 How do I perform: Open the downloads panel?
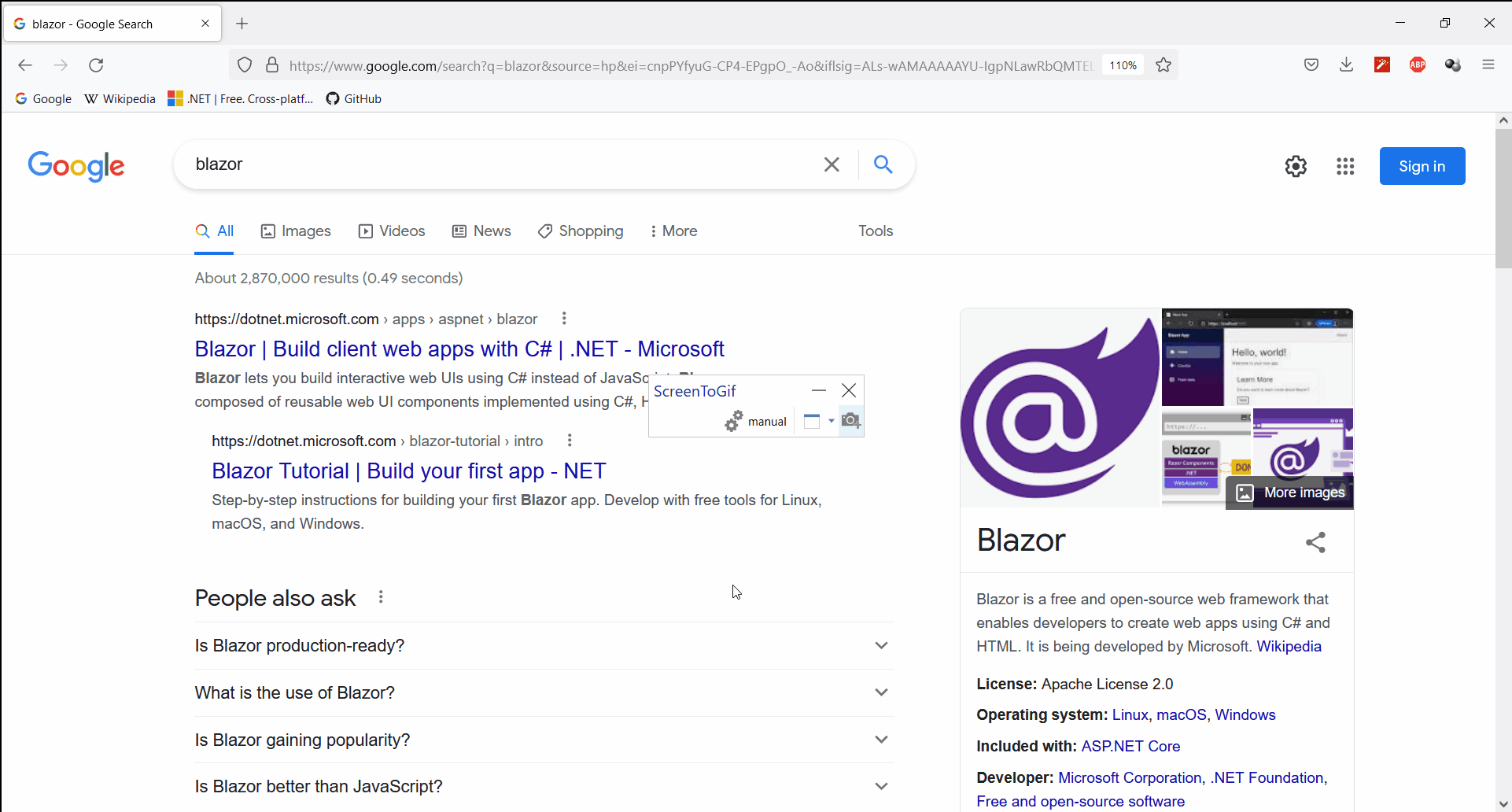(x=1347, y=65)
